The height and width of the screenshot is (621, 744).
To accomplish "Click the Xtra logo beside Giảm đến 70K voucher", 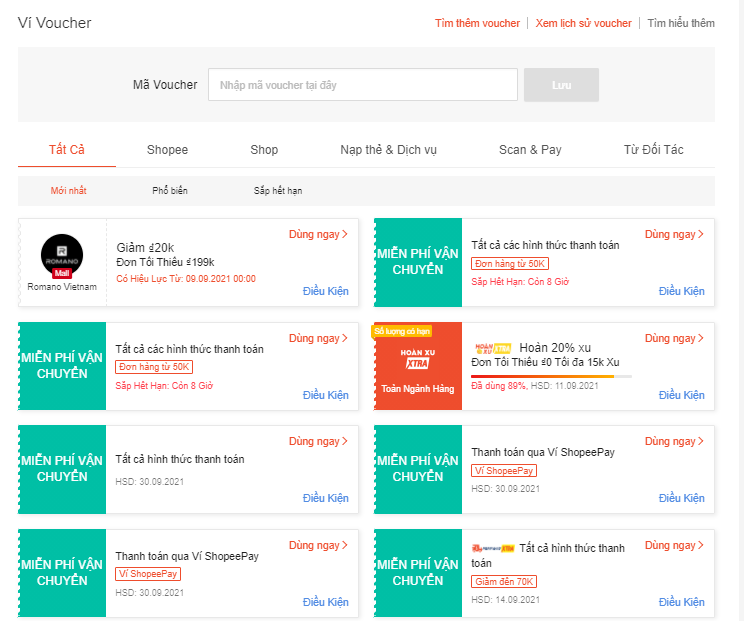I will 492,549.
